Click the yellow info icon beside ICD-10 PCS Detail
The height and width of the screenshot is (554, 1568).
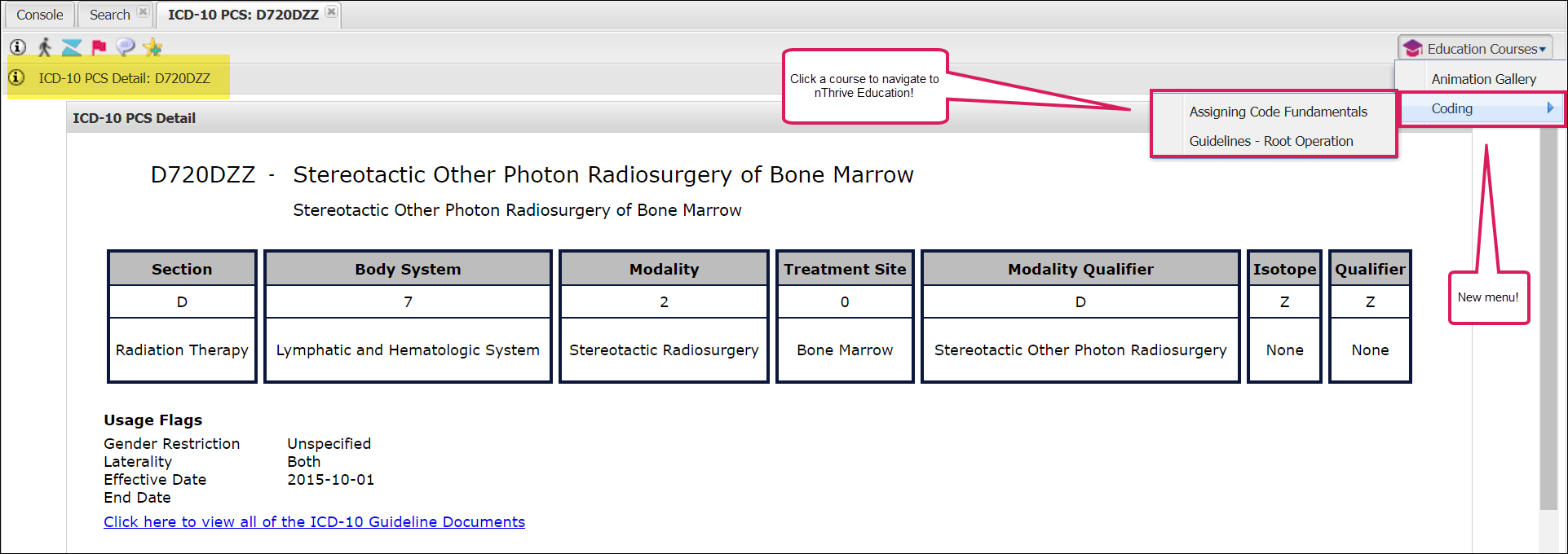pyautogui.click(x=16, y=77)
